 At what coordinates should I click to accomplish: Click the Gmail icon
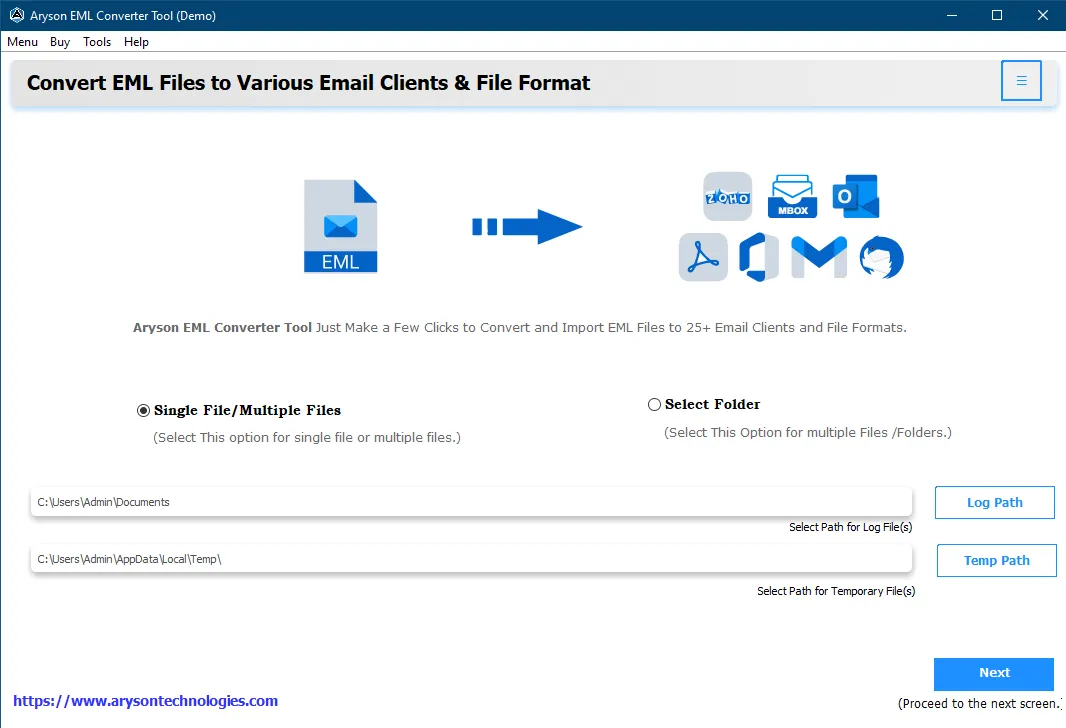[819, 257]
